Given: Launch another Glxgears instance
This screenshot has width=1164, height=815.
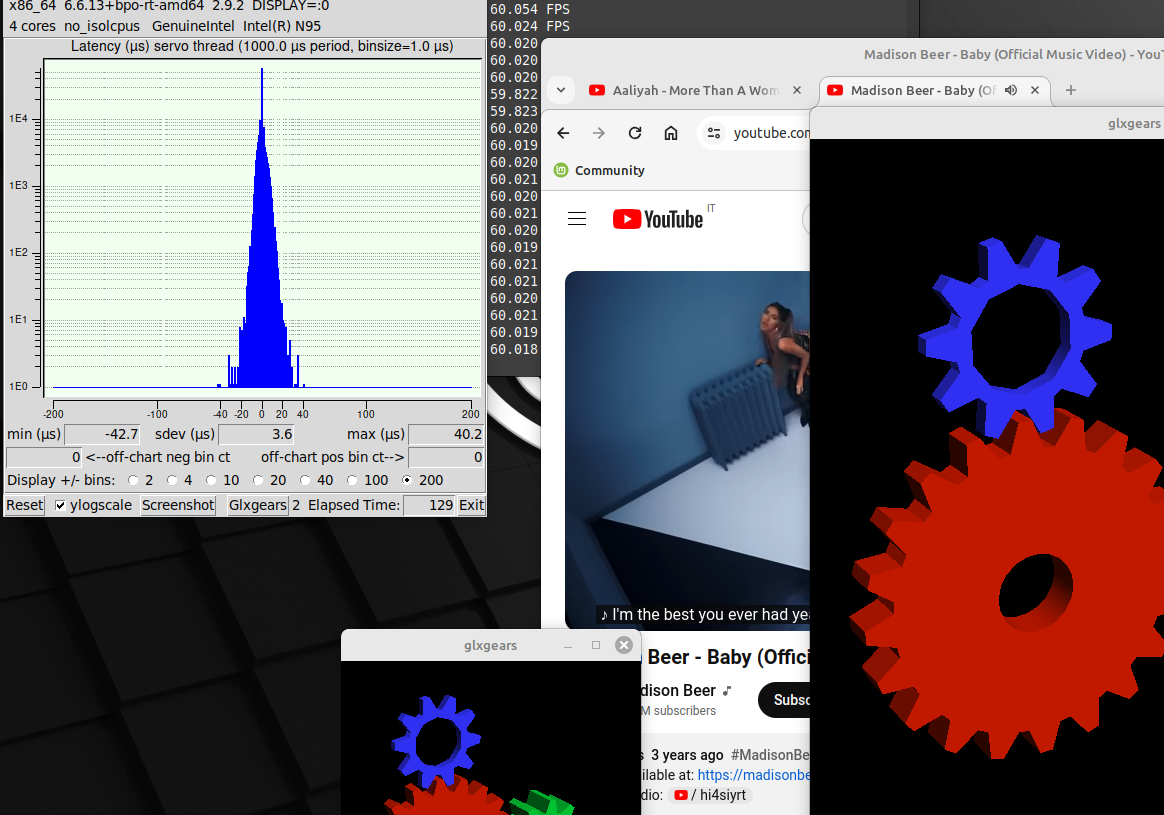Looking at the screenshot, I should pos(258,505).
